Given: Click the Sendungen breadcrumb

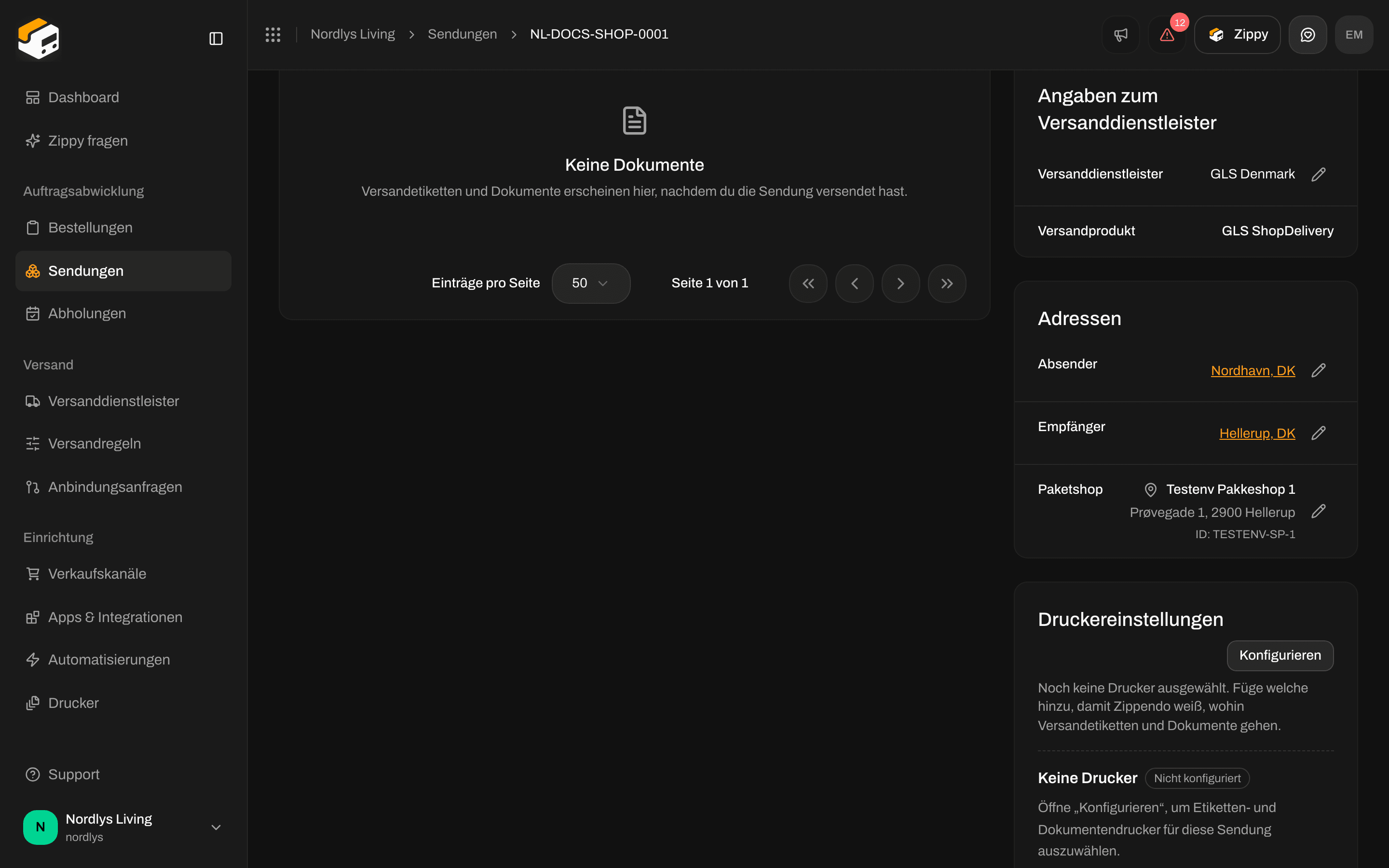Looking at the screenshot, I should pyautogui.click(x=462, y=34).
